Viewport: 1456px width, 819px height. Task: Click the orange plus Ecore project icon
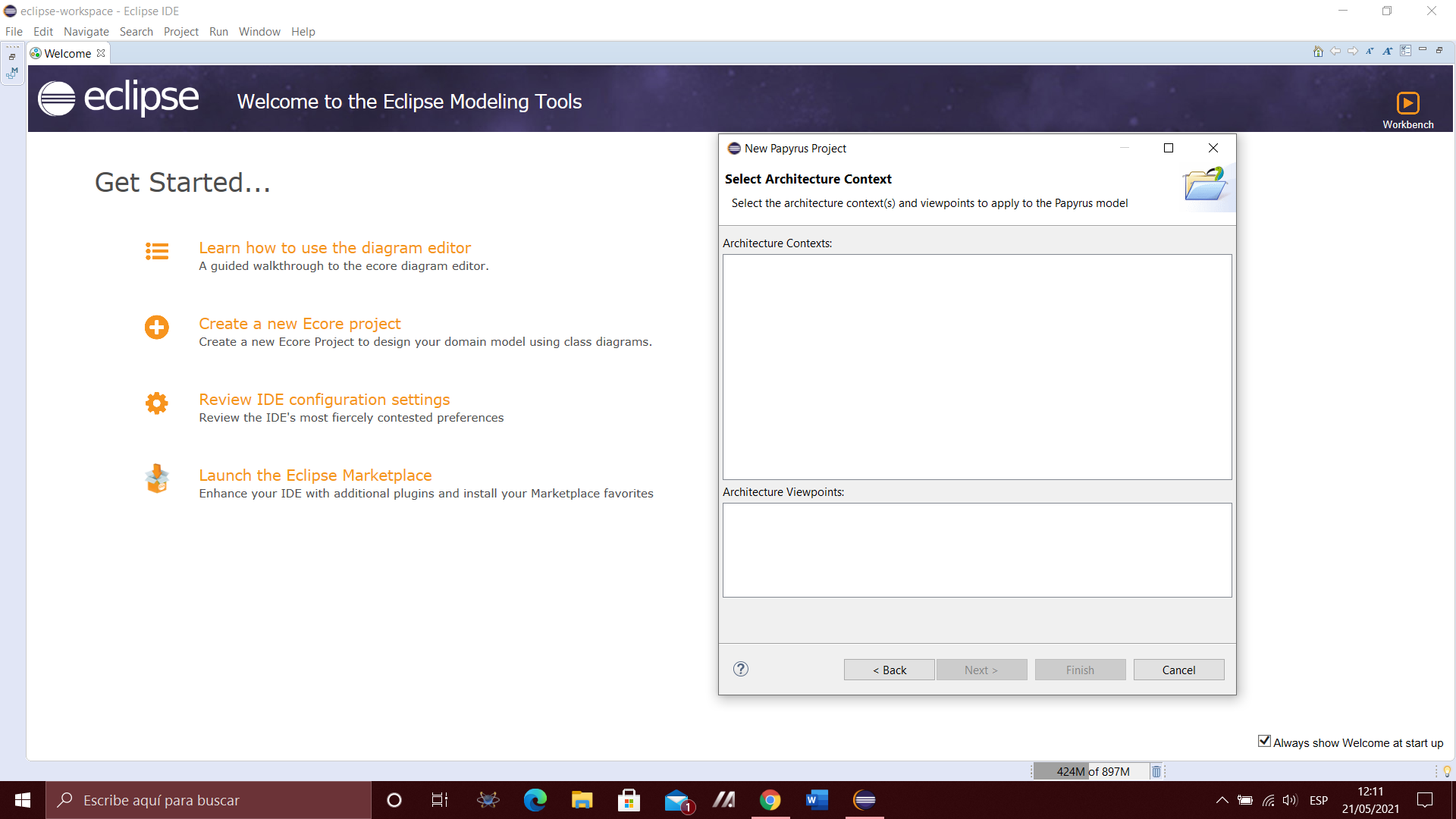click(x=157, y=328)
